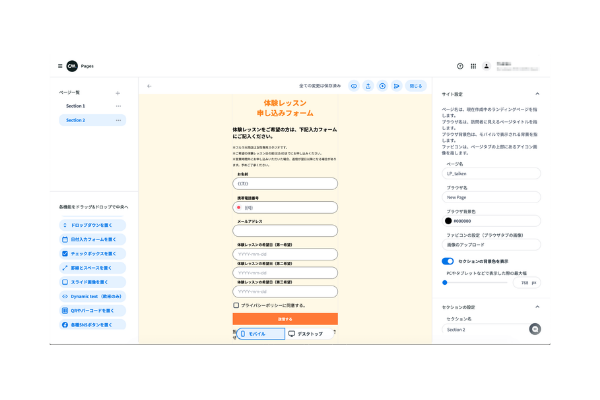Screen dimensions: 600x400
Task: Click the back arrow above the canvas
Action: point(149,86)
